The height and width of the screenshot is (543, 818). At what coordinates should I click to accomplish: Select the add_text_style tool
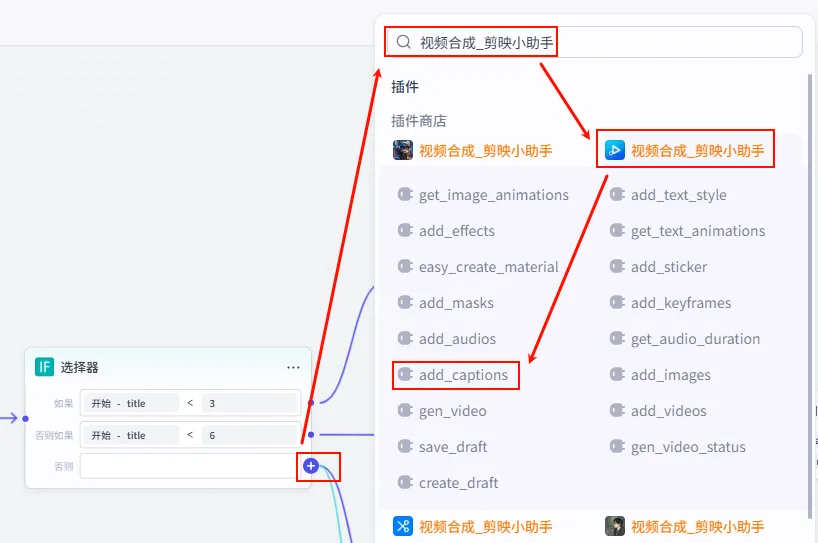(668, 195)
